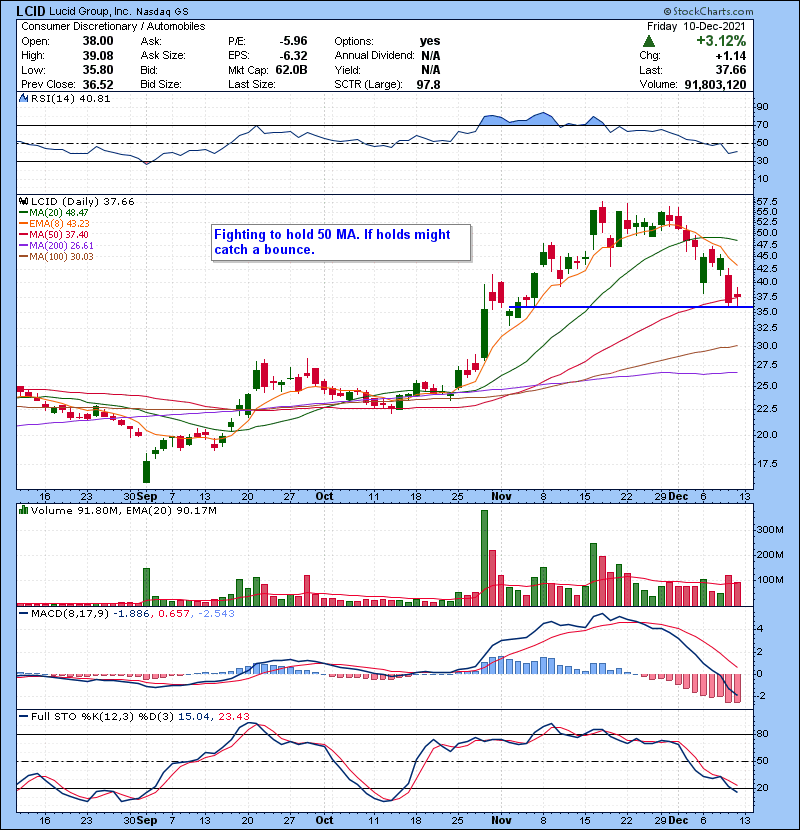The image size is (800, 830).
Task: Select the stochastic %D value 23.43
Action: (x=233, y=717)
